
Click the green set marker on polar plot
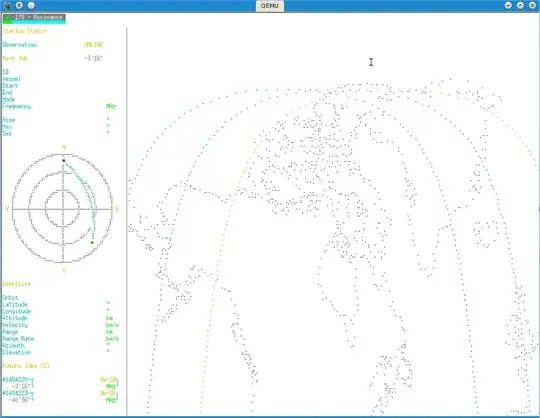pos(92,243)
